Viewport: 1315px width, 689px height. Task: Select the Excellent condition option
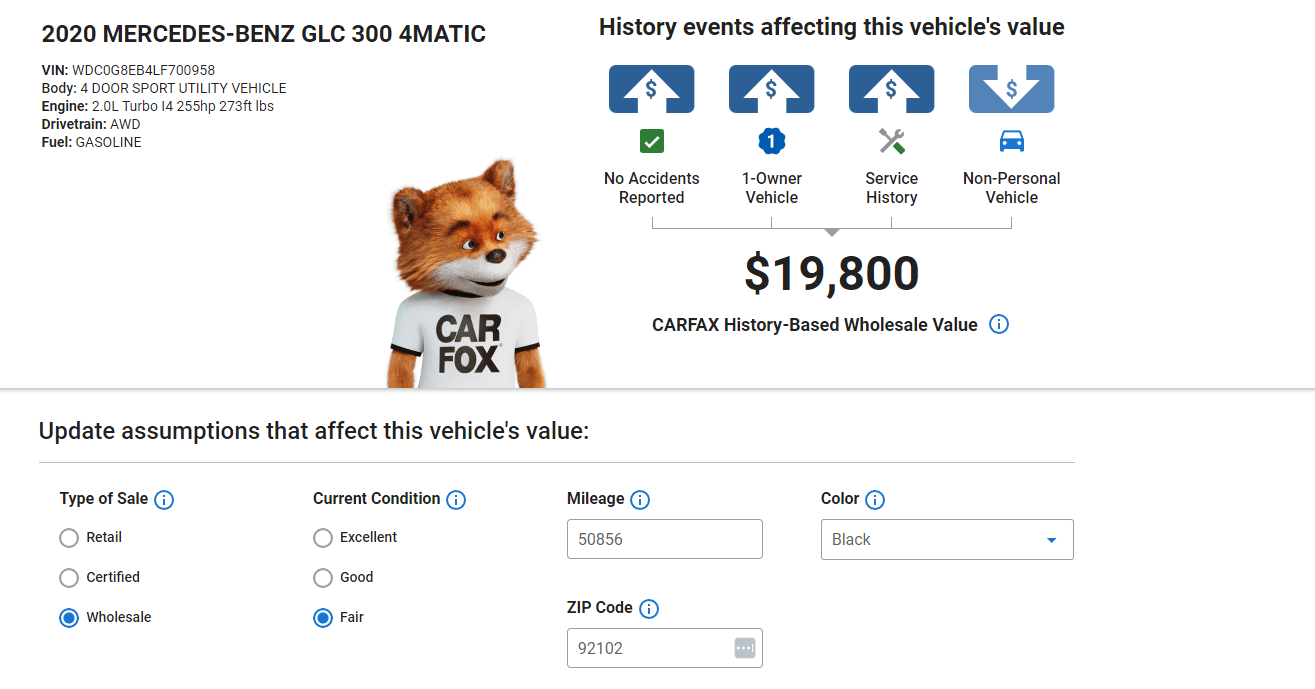click(323, 537)
